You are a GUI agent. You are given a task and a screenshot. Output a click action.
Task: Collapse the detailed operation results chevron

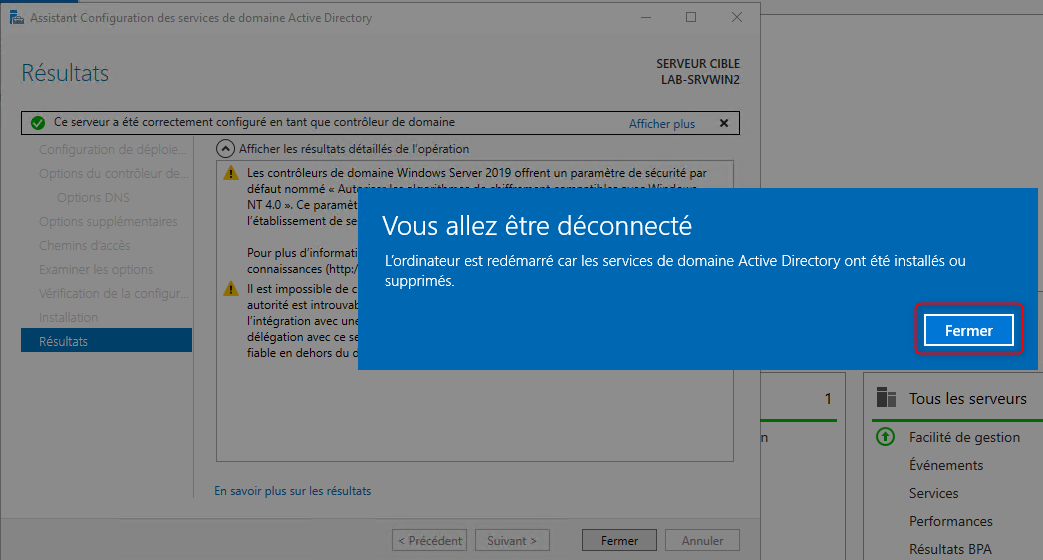227,149
